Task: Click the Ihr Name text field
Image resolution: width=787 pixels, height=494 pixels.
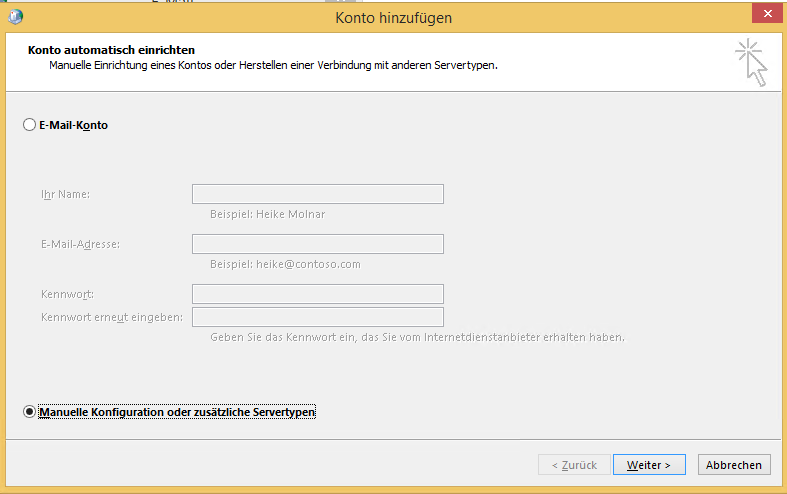Action: click(317, 194)
